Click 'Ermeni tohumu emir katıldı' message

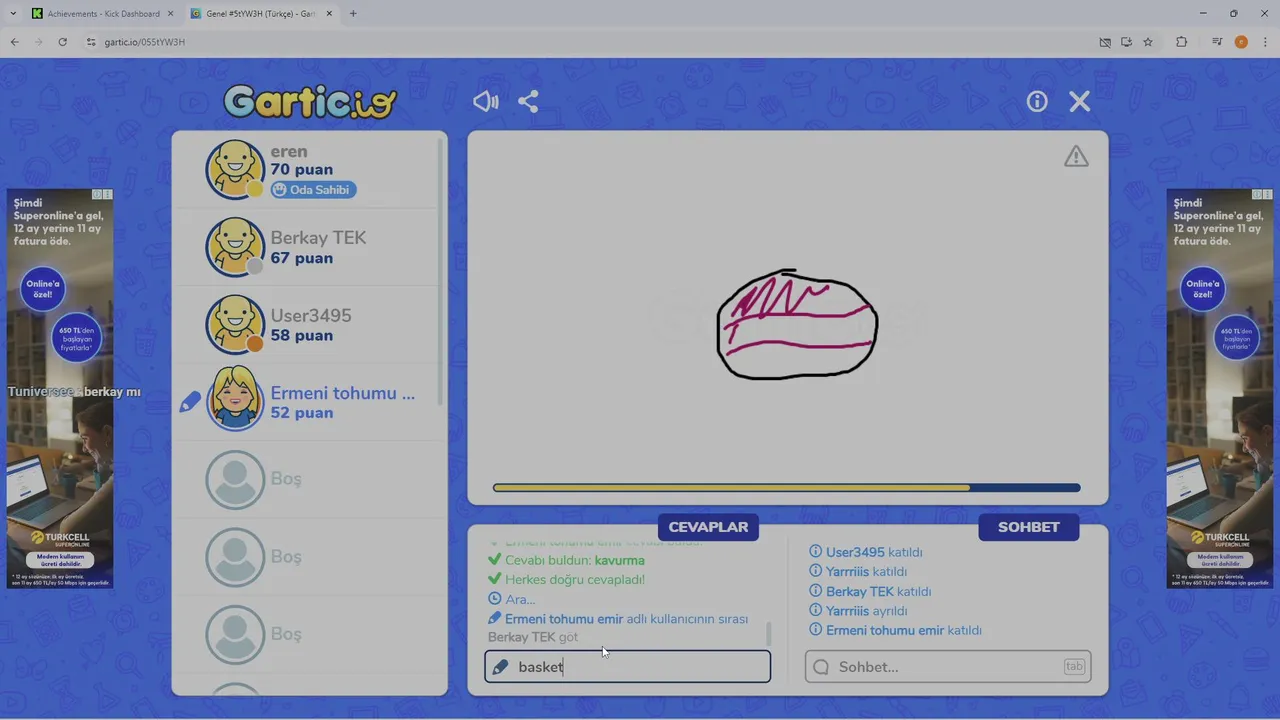pos(895,630)
